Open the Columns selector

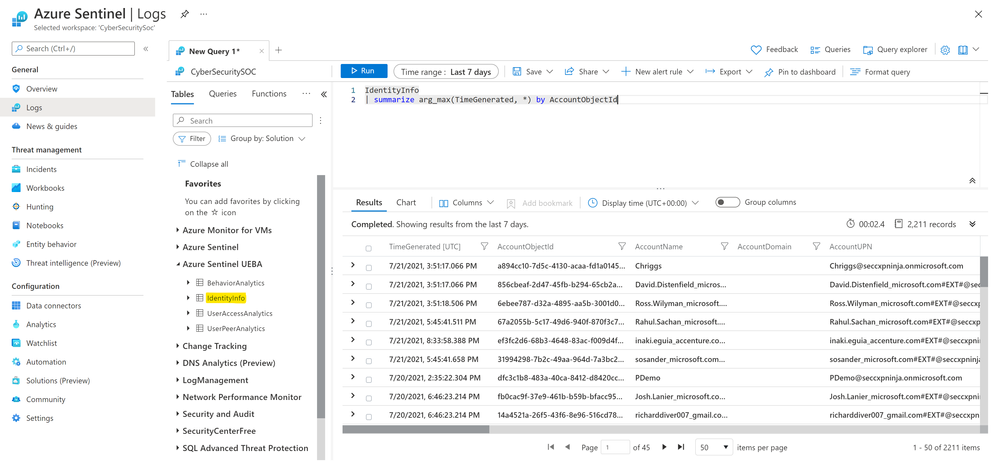point(466,203)
